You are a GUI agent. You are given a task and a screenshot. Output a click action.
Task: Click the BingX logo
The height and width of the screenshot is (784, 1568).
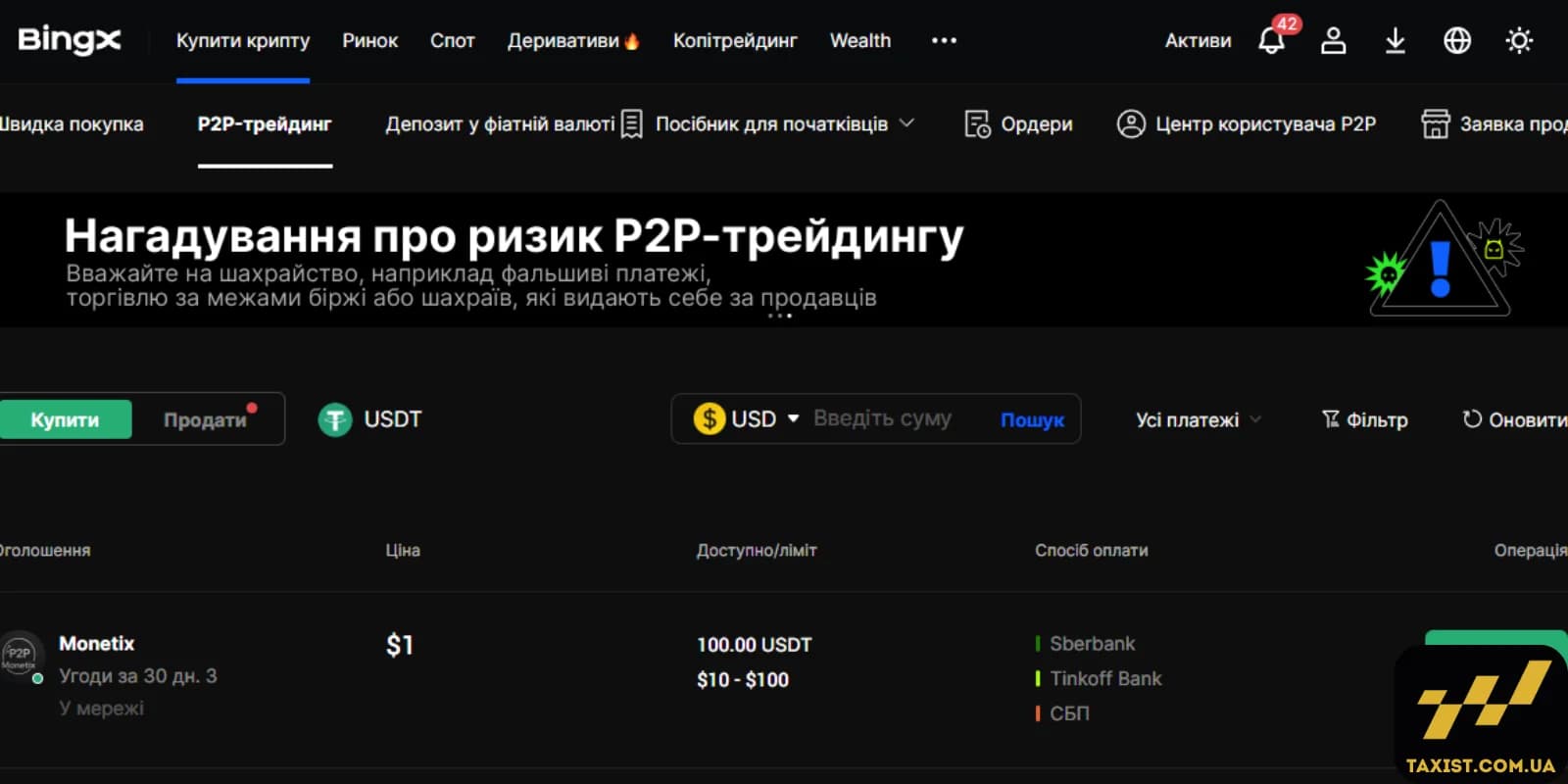(x=69, y=40)
